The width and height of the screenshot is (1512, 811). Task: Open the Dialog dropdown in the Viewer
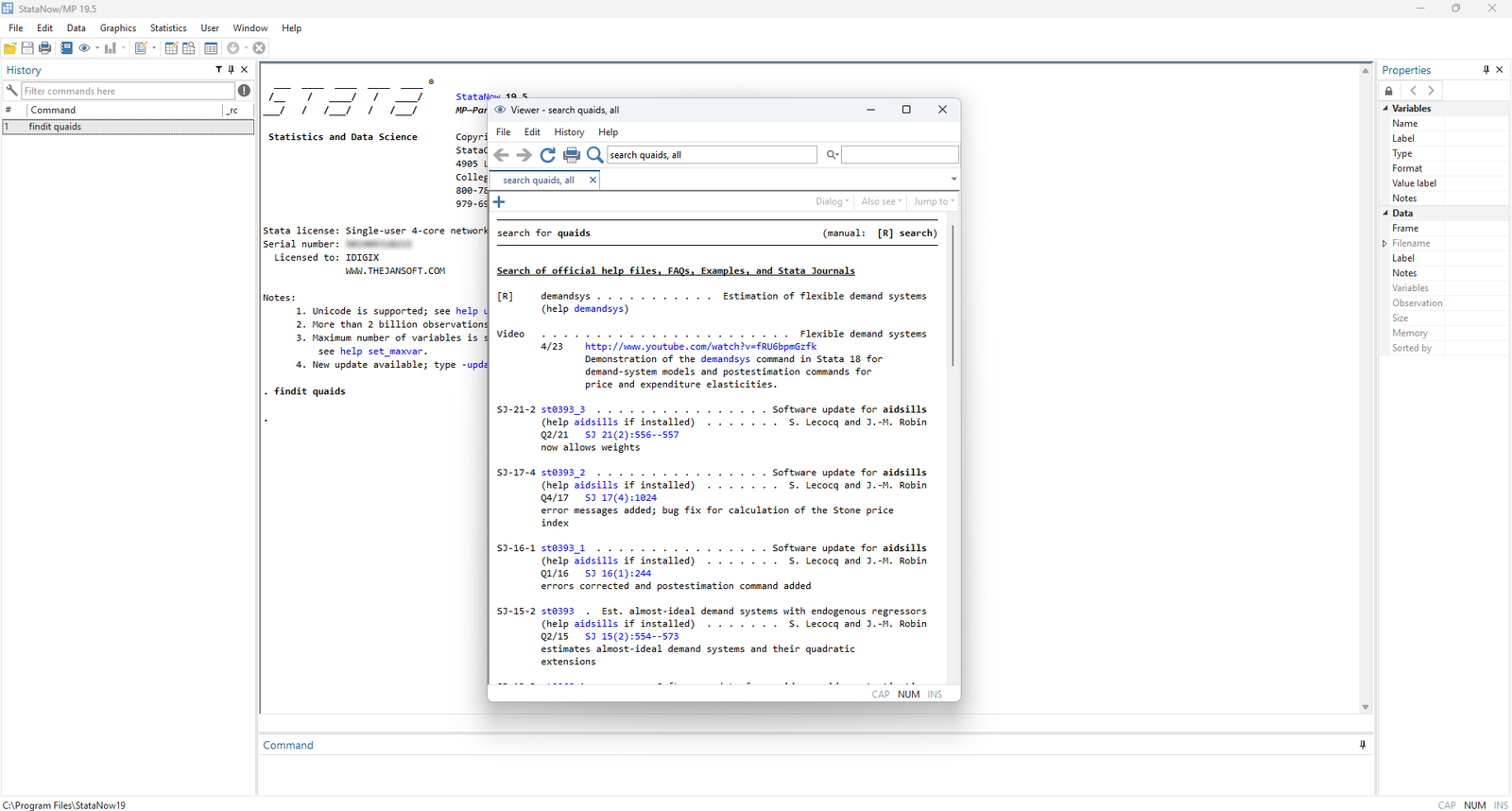(832, 201)
